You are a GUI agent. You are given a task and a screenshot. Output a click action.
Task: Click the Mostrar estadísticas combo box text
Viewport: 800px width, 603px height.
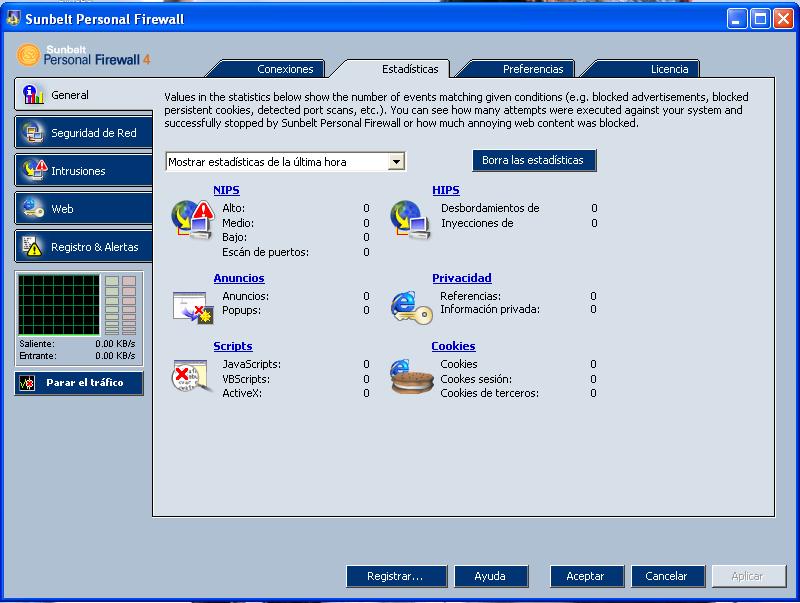coord(257,162)
